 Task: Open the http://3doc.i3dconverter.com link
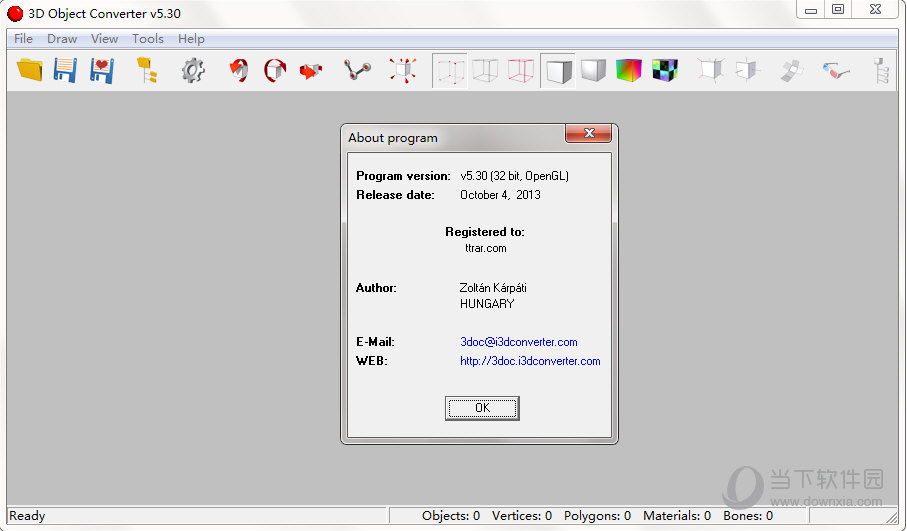pos(530,361)
